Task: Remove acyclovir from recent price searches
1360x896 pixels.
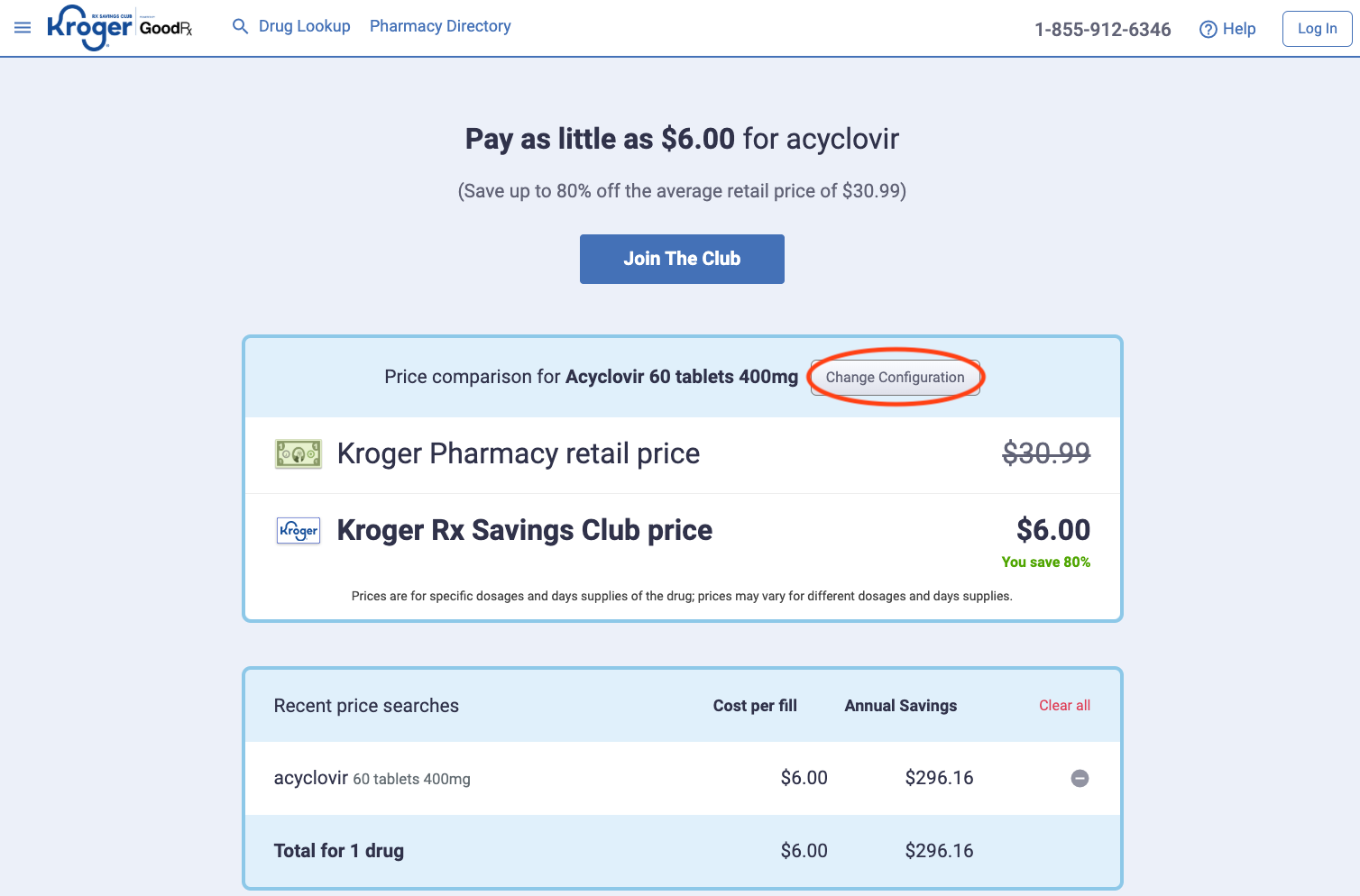Action: click(1080, 778)
